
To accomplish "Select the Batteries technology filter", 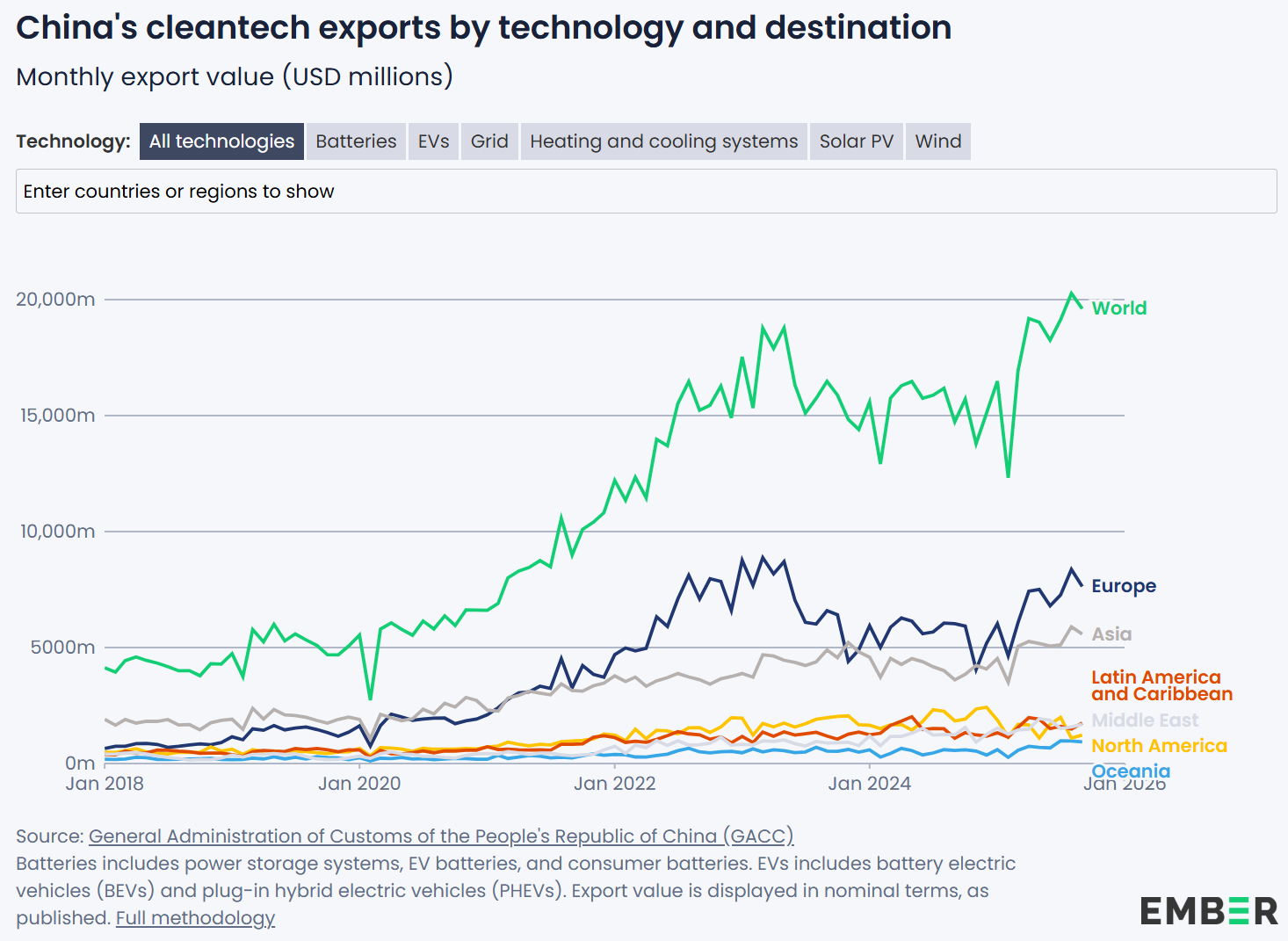I will pos(355,141).
